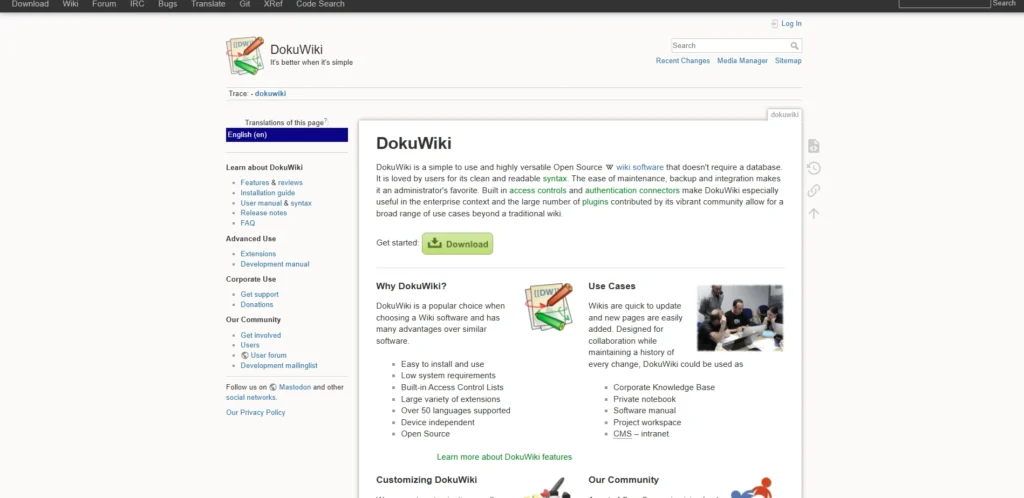Open XRef in the top bar
The width and height of the screenshot is (1024, 498).
coord(273,4)
